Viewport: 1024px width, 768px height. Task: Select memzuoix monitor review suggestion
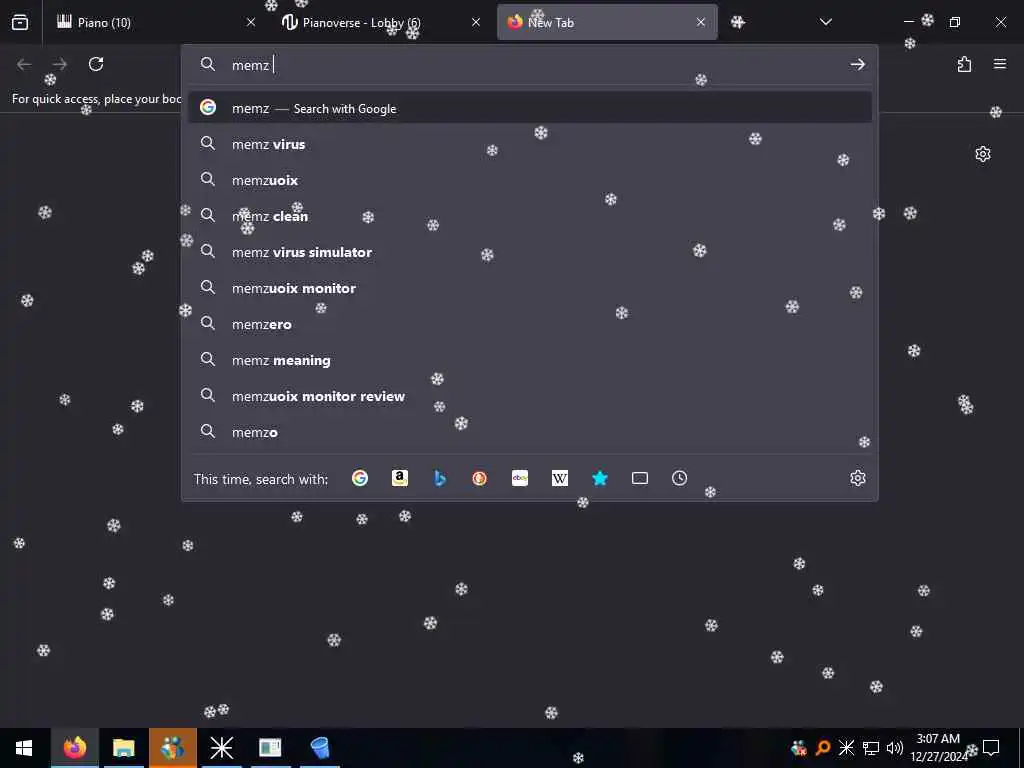(x=530, y=396)
